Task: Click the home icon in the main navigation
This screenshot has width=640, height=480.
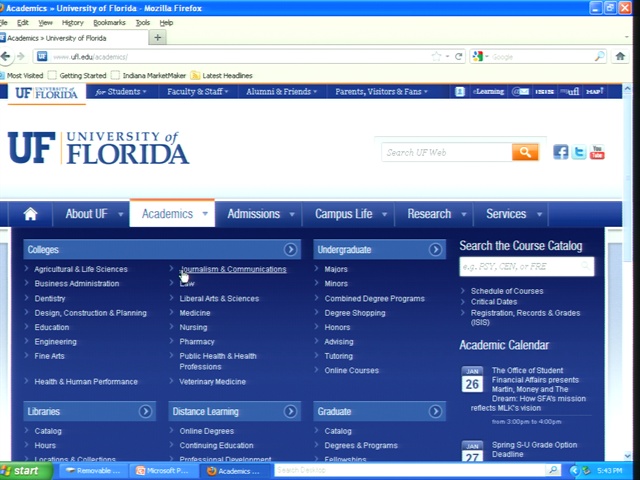Action: [x=31, y=214]
